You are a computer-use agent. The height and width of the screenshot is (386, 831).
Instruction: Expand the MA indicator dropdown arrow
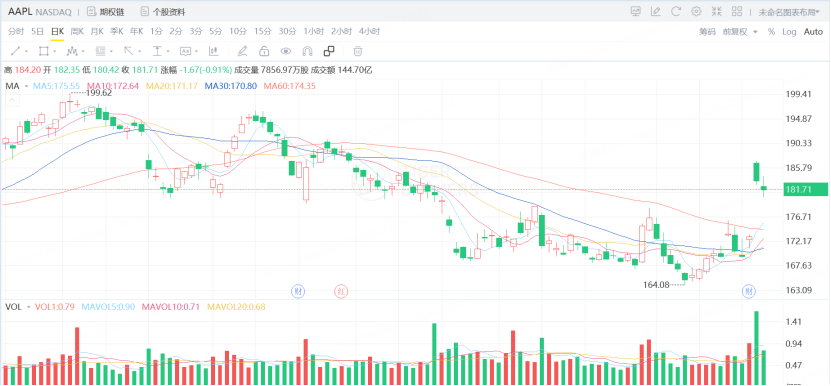(26, 85)
